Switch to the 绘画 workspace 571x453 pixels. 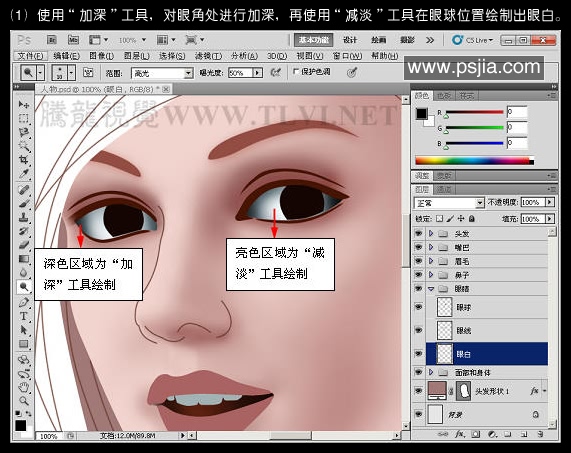click(379, 40)
